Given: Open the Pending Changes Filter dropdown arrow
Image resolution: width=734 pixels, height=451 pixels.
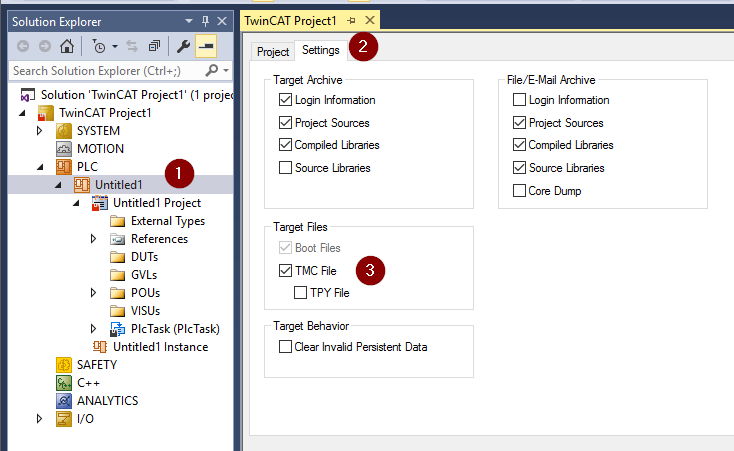Looking at the screenshot, I should pos(115,46).
